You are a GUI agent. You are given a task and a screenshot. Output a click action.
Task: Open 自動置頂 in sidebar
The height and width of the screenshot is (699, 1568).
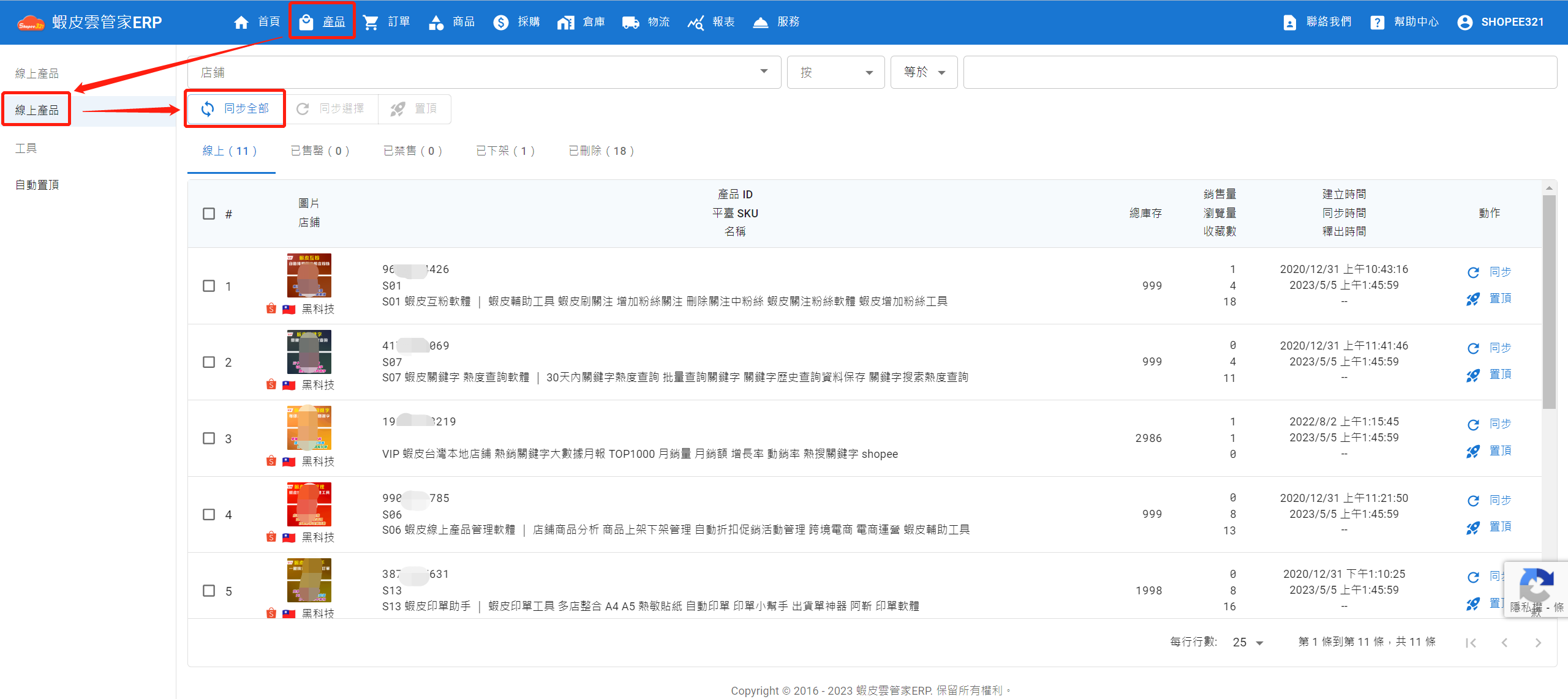coord(37,185)
